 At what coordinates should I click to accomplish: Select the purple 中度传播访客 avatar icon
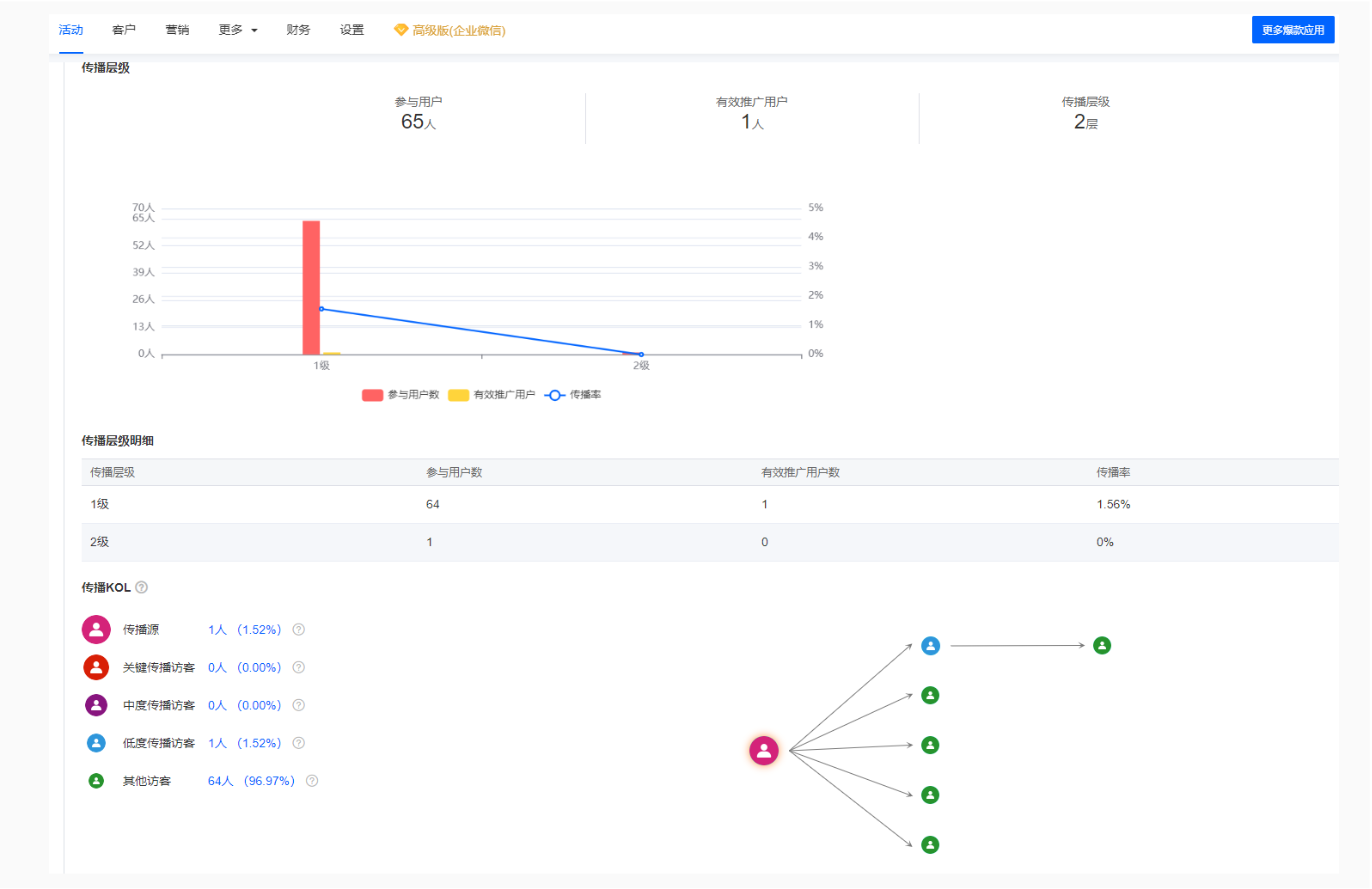[x=96, y=705]
